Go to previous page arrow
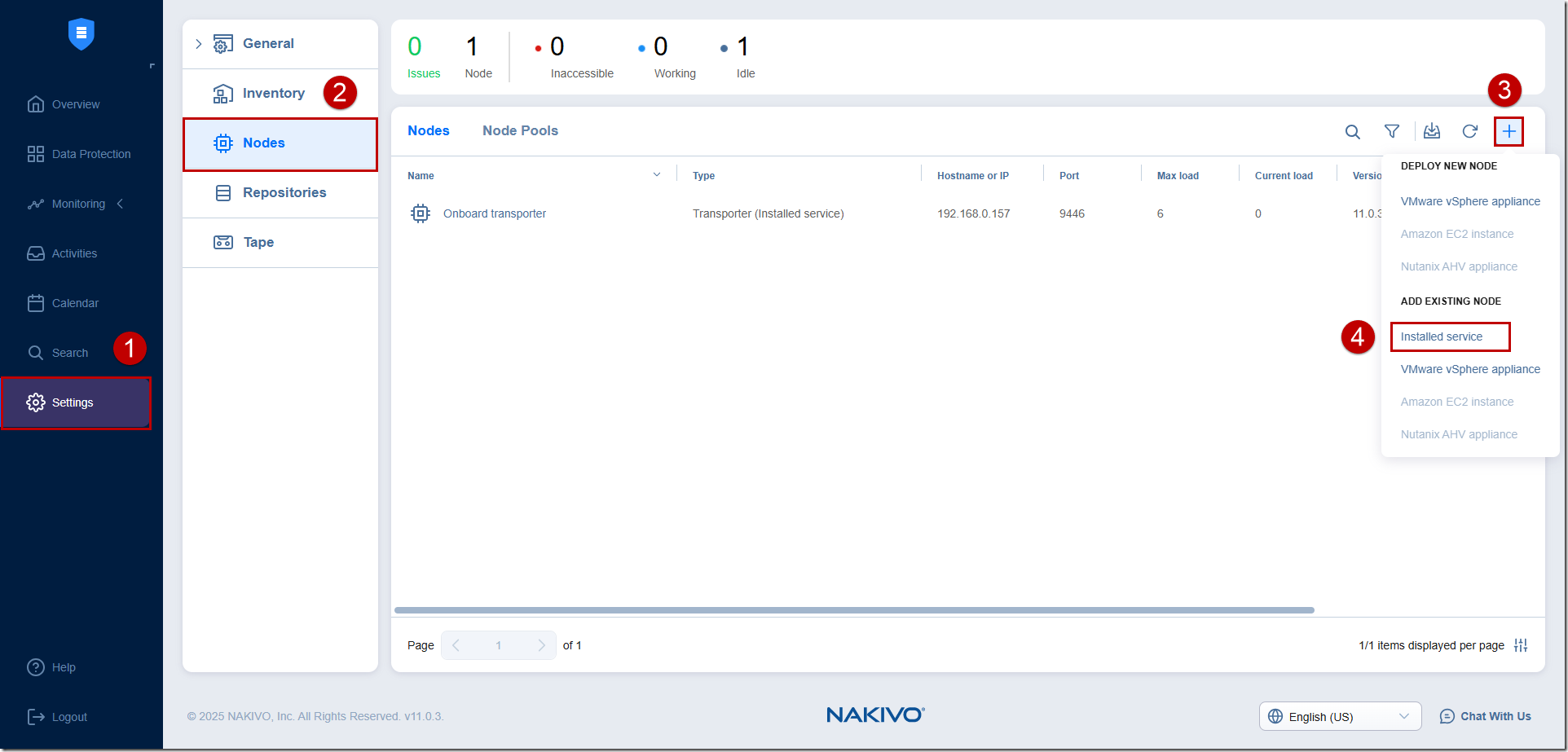This screenshot has width=1568, height=752. tap(456, 645)
